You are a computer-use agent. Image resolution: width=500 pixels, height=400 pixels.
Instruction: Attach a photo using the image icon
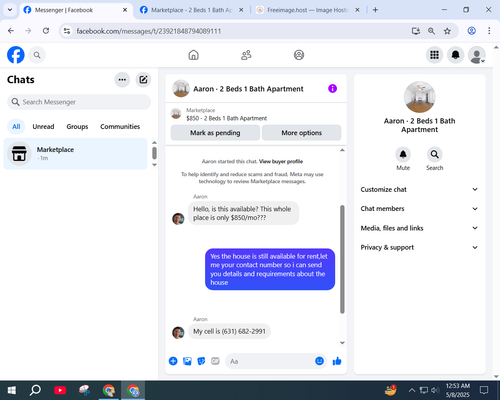tap(187, 361)
